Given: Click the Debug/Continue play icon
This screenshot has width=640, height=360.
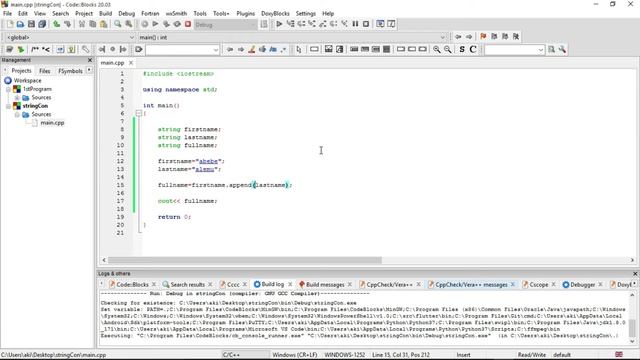Looking at the screenshot, I should coord(279,24).
